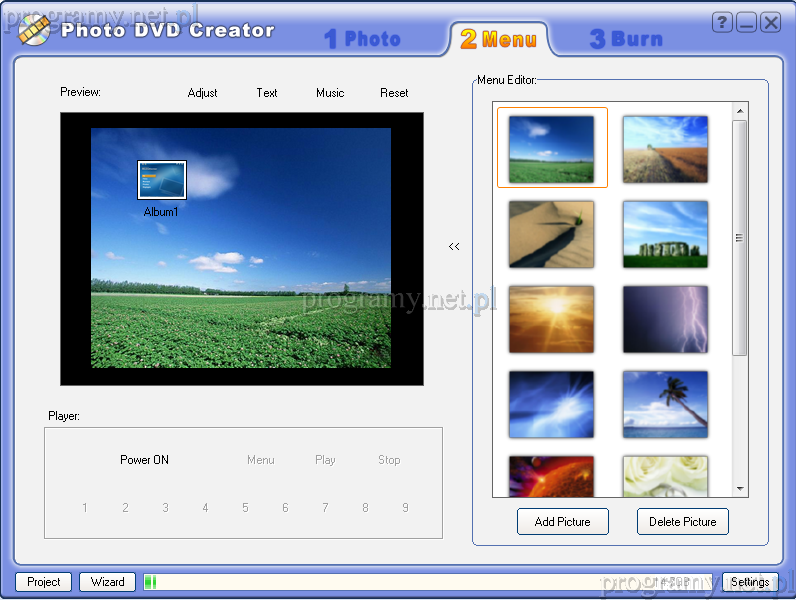The image size is (796, 600).
Task: Select the blue light rays thumbnail
Action: (551, 404)
